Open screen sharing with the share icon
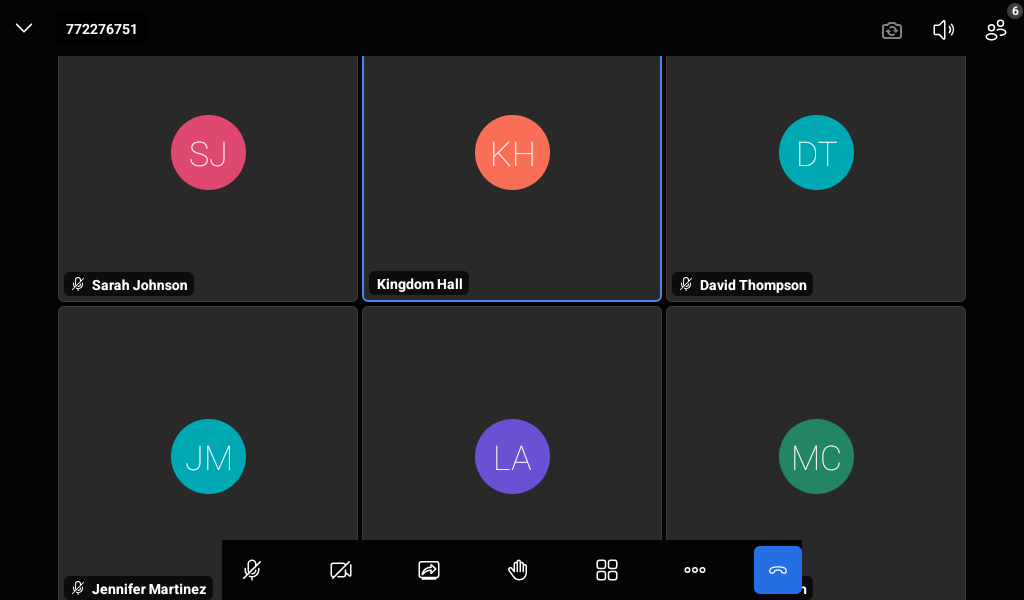 [x=428, y=570]
